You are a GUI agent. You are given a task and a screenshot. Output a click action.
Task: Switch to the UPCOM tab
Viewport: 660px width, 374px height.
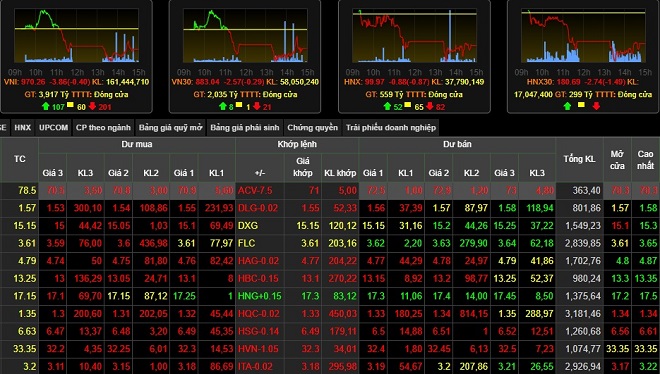coord(53,127)
